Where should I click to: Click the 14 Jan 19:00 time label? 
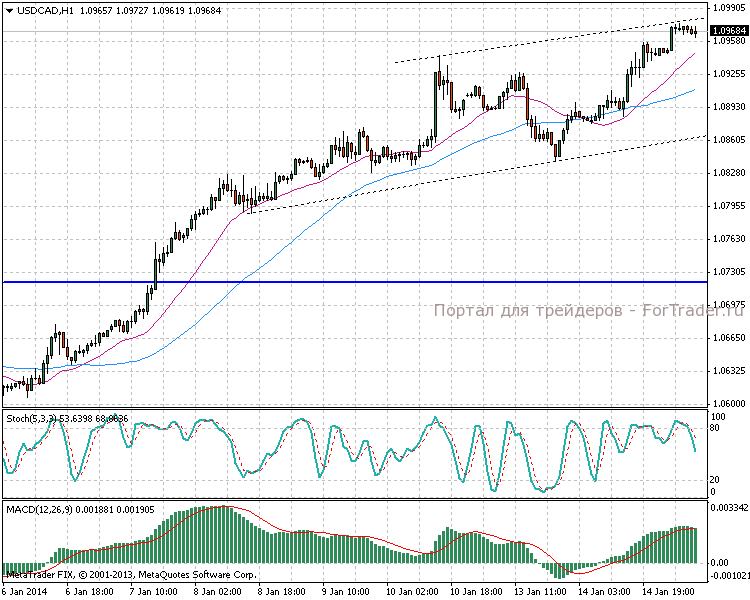point(670,592)
